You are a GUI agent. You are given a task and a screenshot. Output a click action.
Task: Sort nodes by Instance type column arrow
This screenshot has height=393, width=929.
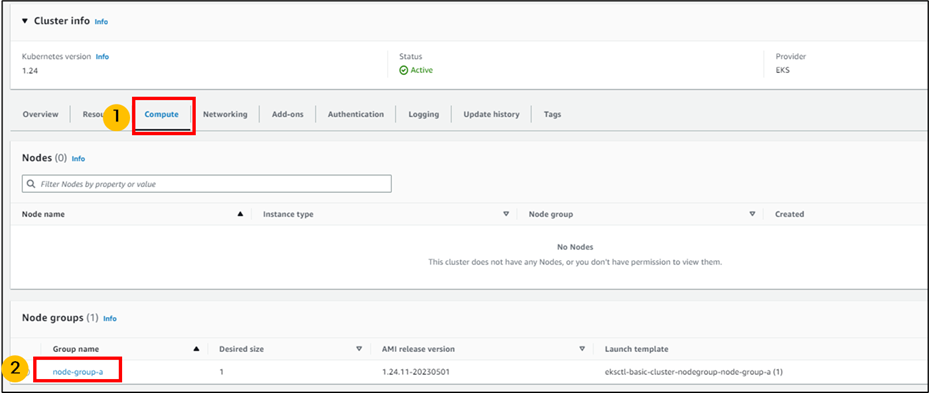[x=506, y=214]
